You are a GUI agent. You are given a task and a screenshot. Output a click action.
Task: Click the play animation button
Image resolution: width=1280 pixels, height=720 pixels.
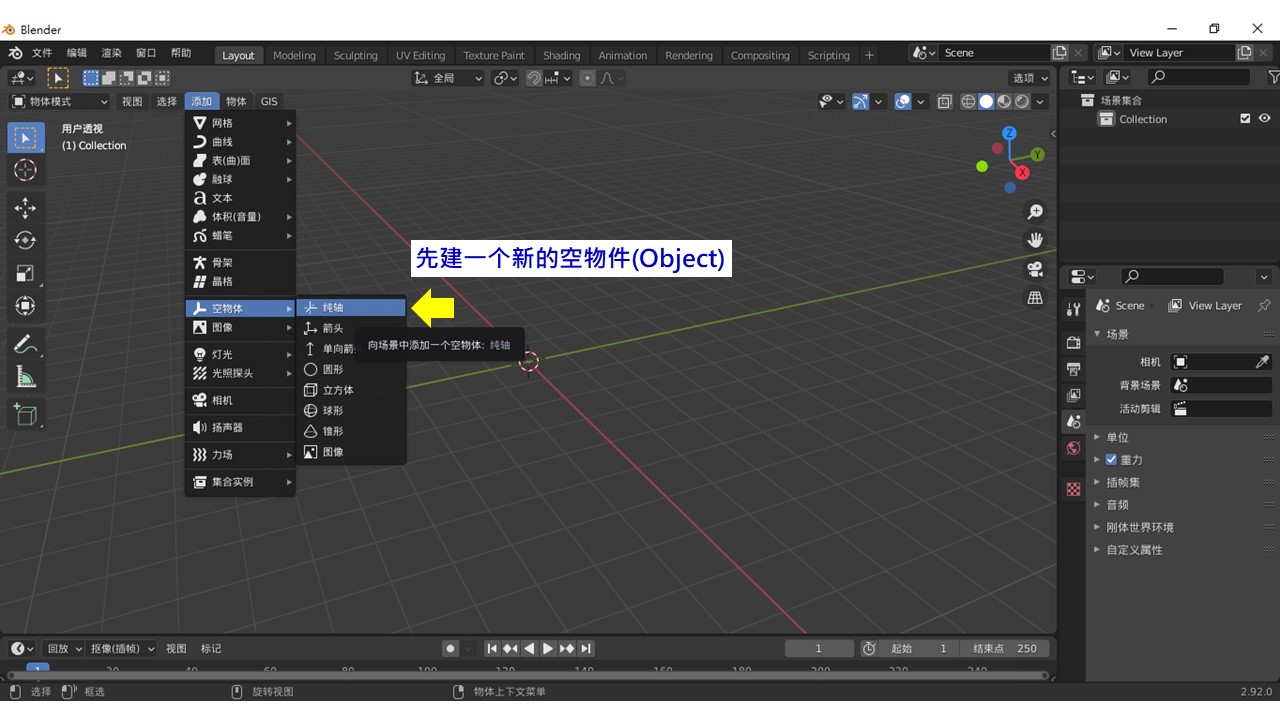pos(548,648)
